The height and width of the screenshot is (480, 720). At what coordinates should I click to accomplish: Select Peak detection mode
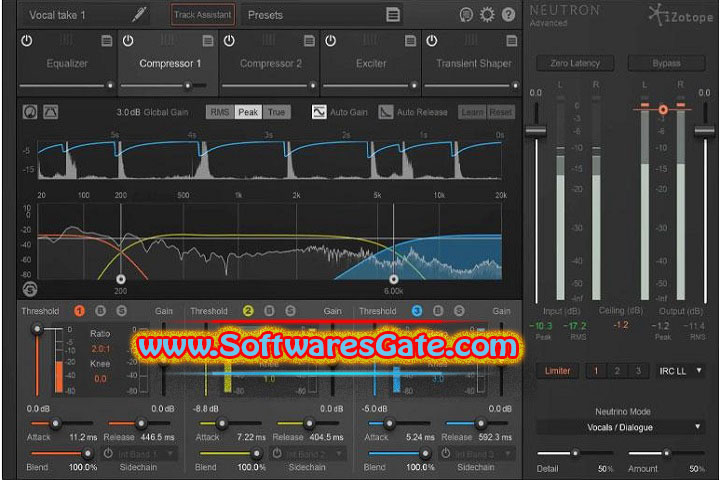click(x=248, y=112)
